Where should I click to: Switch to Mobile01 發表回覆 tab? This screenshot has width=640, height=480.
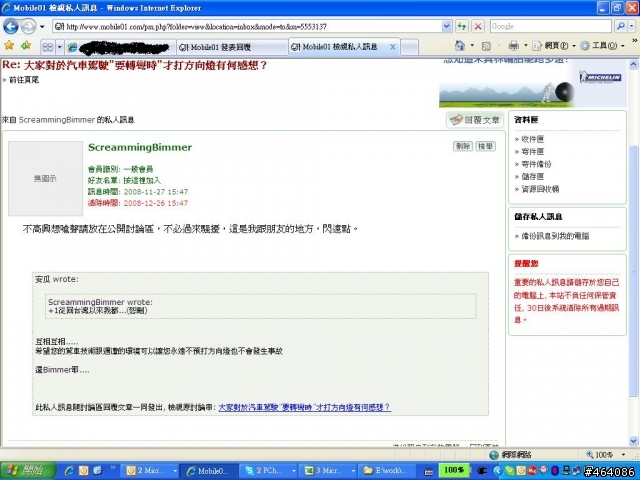[x=232, y=47]
